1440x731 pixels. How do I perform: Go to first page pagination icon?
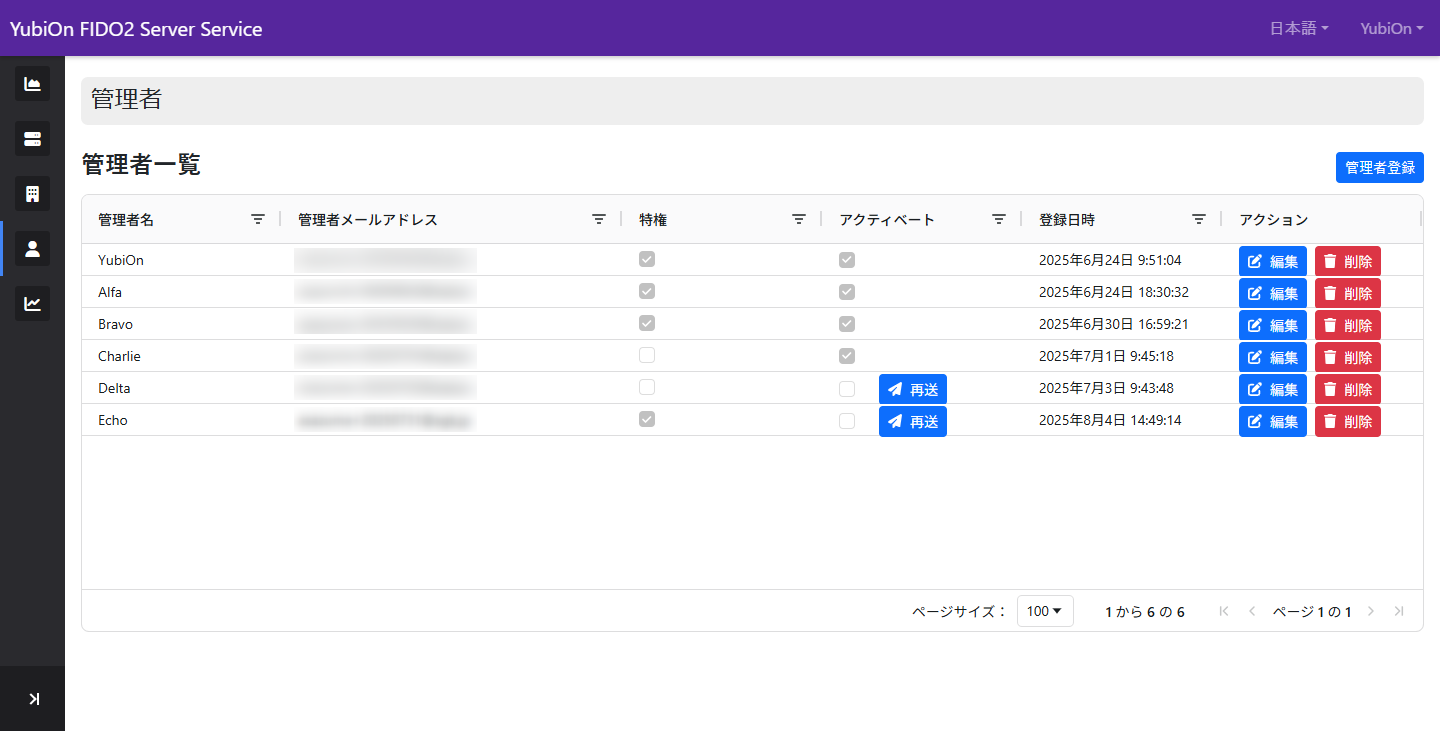coord(1224,611)
